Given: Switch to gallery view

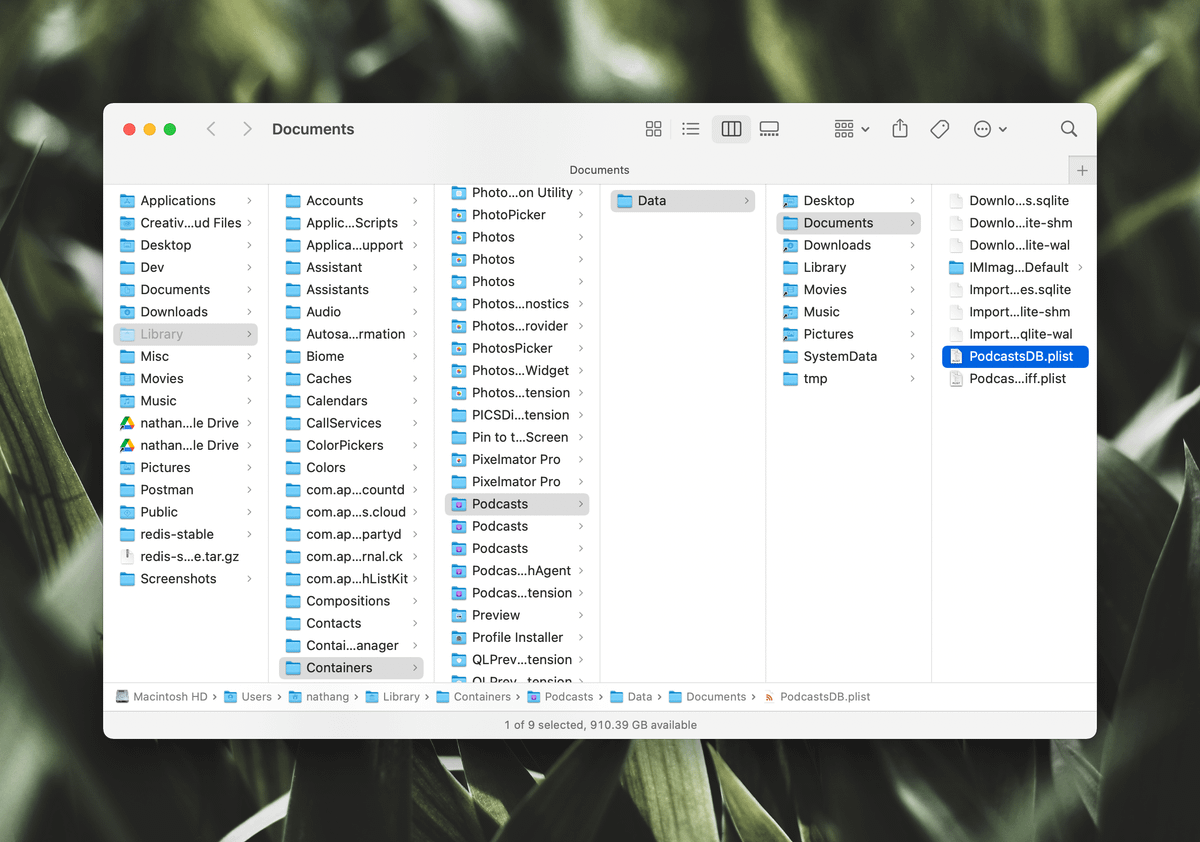Looking at the screenshot, I should tap(769, 129).
